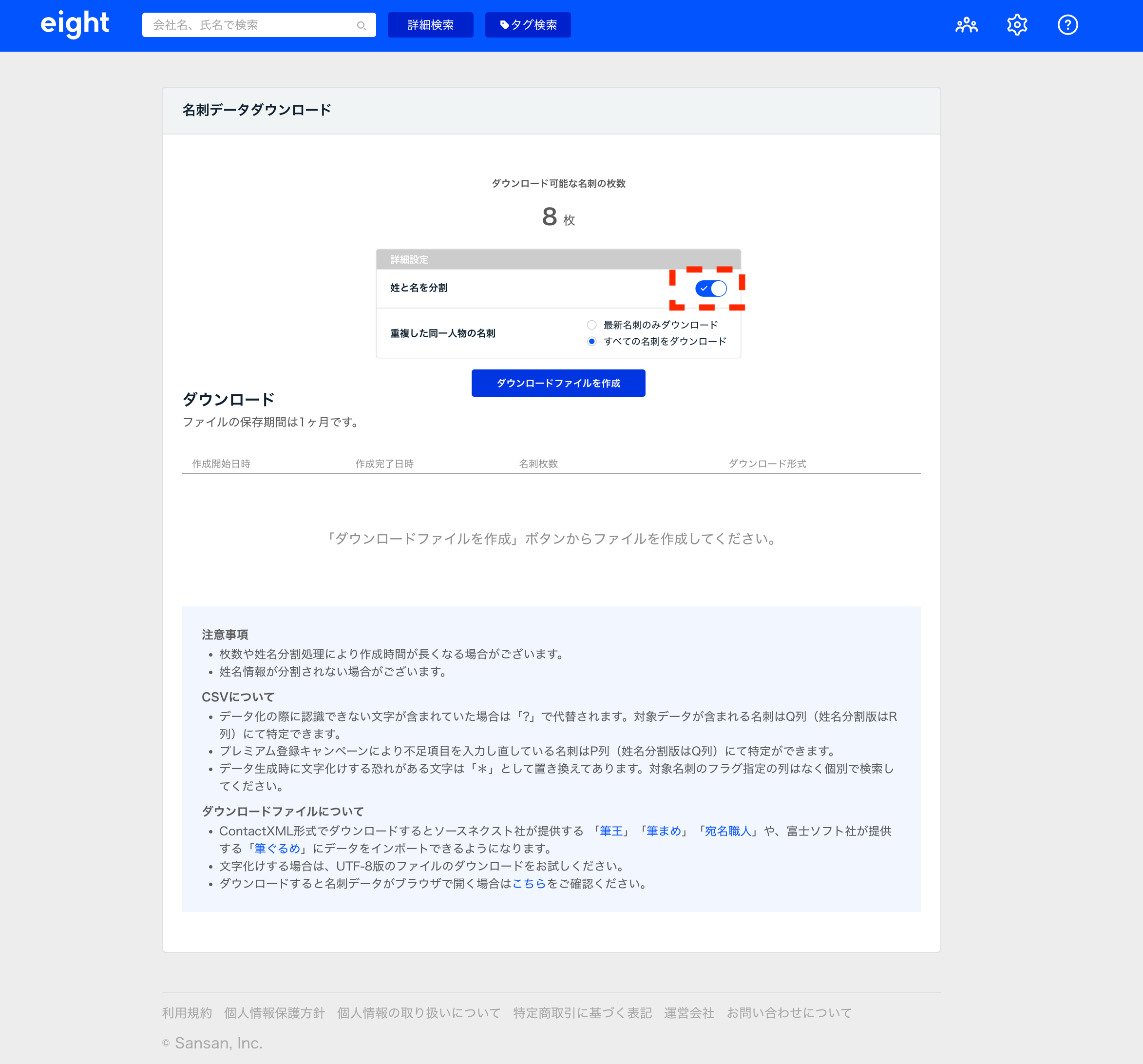
Task: Open the 筆まめ link
Action: coord(664,831)
